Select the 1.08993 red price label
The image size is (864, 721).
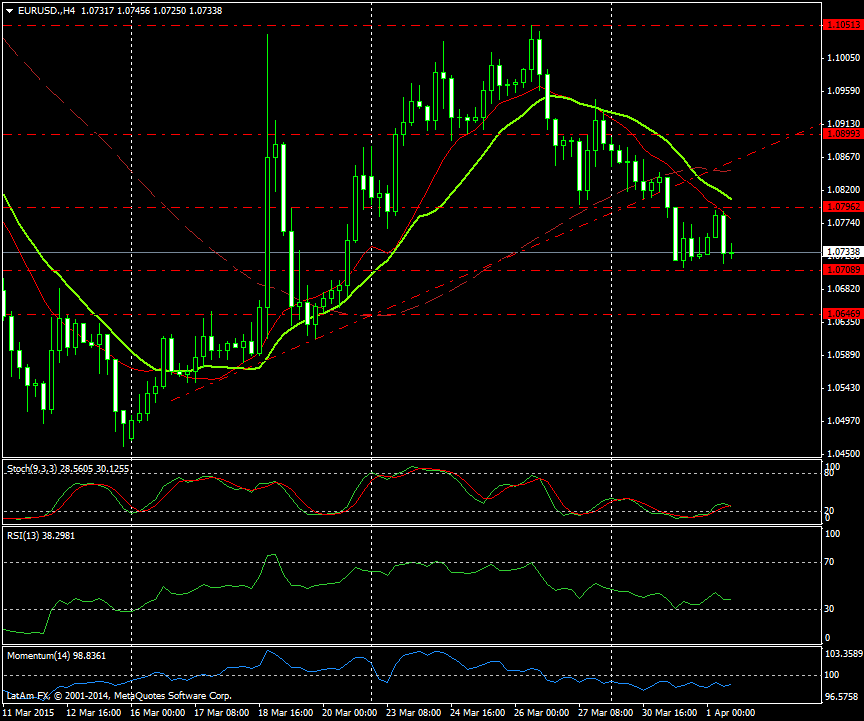[x=838, y=133]
